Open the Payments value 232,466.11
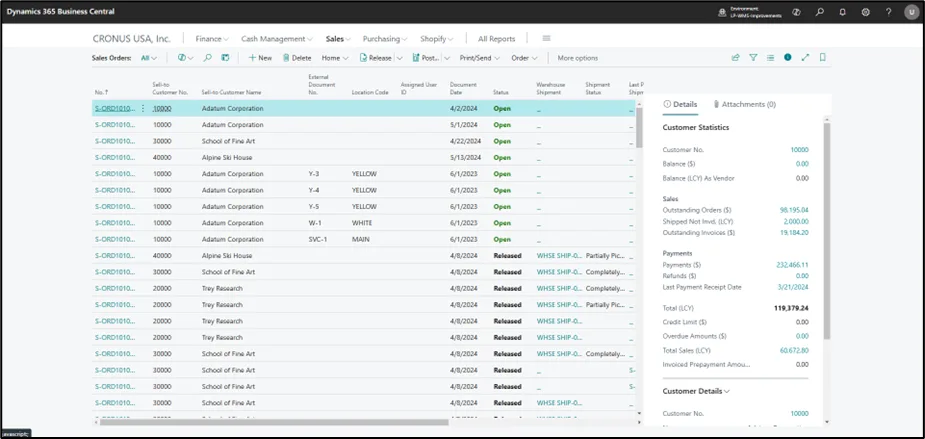925x439 pixels. (792, 265)
